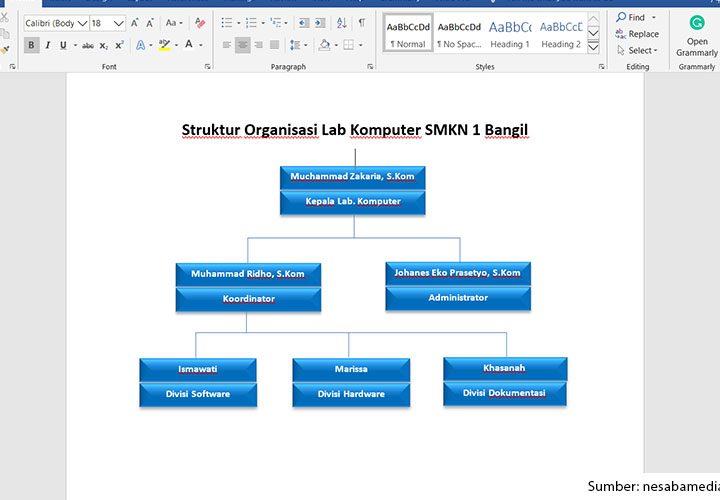720x500 pixels.
Task: Expand bullet library arrow
Action: (238, 23)
